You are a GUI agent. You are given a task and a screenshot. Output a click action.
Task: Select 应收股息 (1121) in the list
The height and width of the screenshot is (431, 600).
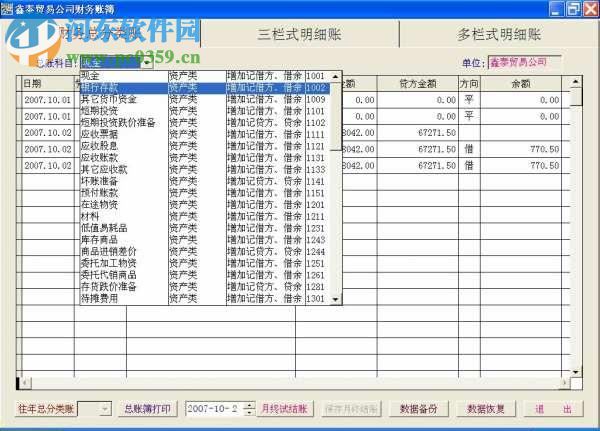click(x=205, y=146)
